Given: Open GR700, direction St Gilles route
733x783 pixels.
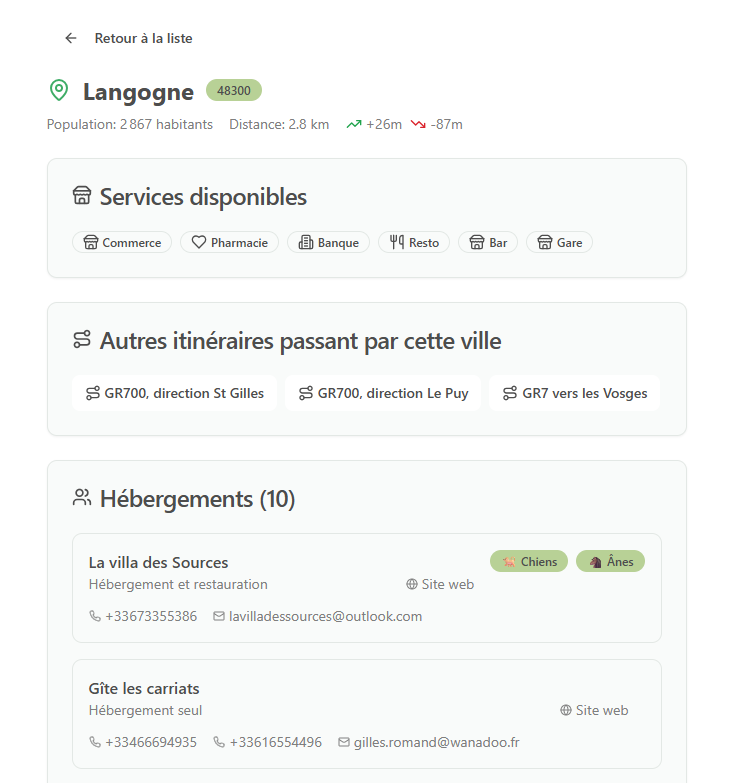Looking at the screenshot, I should tap(174, 393).
